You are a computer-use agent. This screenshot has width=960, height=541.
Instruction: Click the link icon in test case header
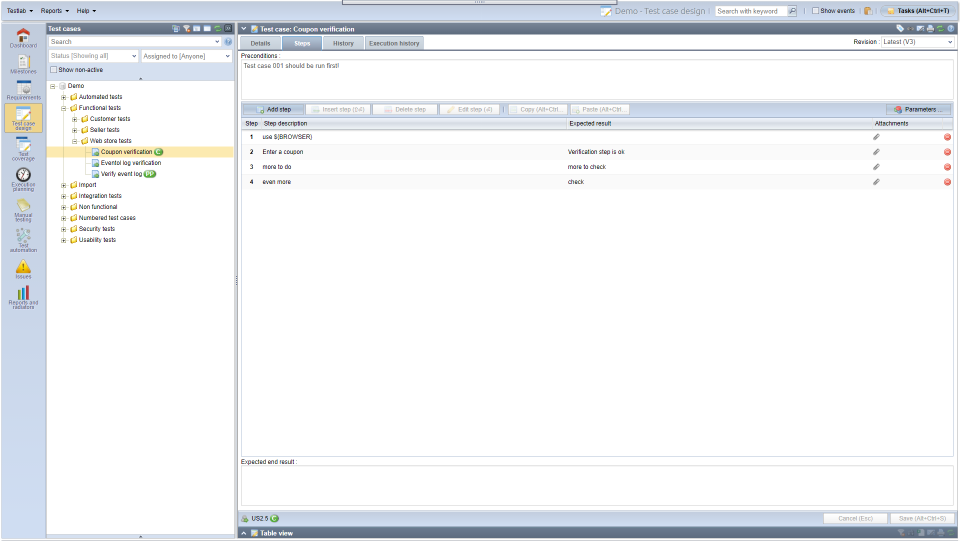tap(910, 29)
